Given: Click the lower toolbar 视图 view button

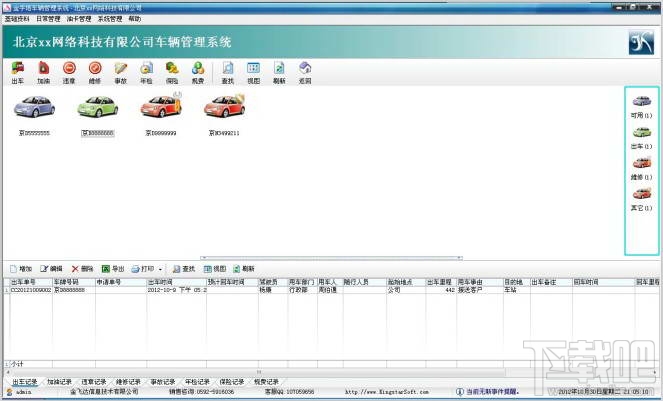Looking at the screenshot, I should (x=215, y=269).
